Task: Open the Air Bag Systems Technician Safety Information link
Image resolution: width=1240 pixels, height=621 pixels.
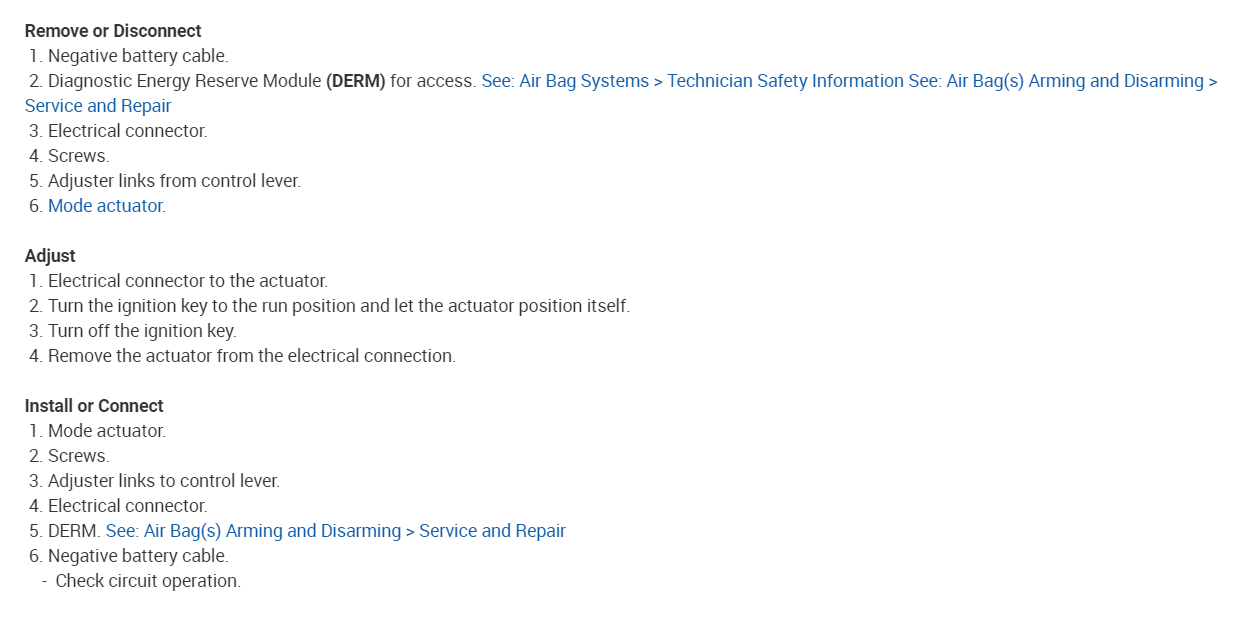Action: [693, 81]
